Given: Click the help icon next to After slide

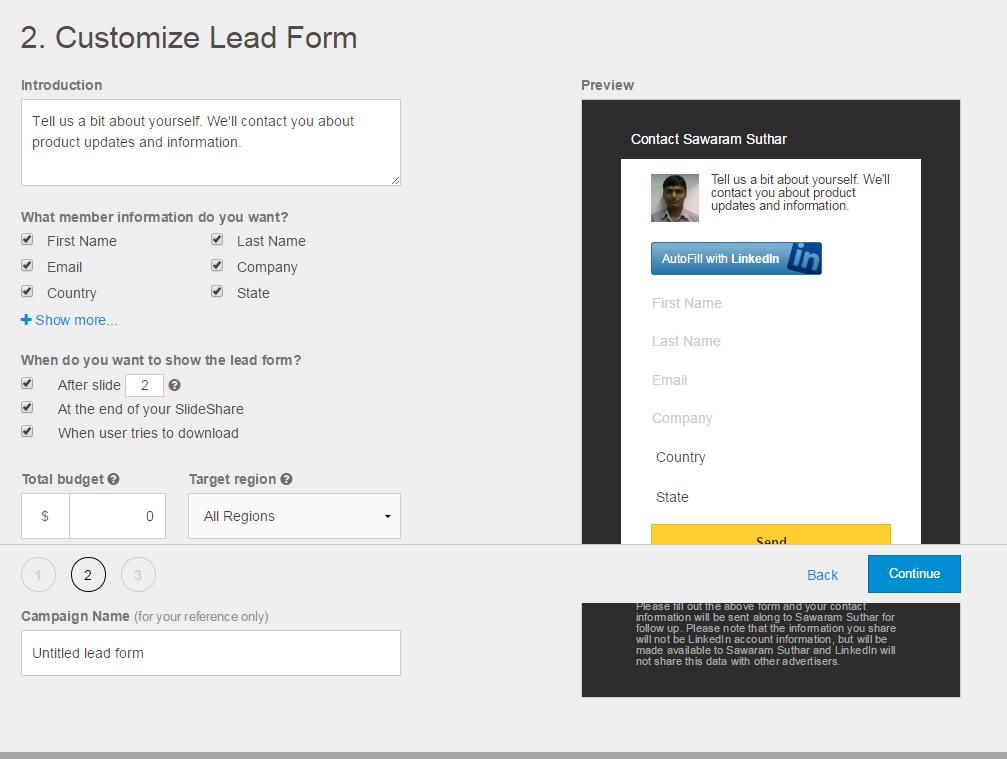Looking at the screenshot, I should [x=174, y=385].
